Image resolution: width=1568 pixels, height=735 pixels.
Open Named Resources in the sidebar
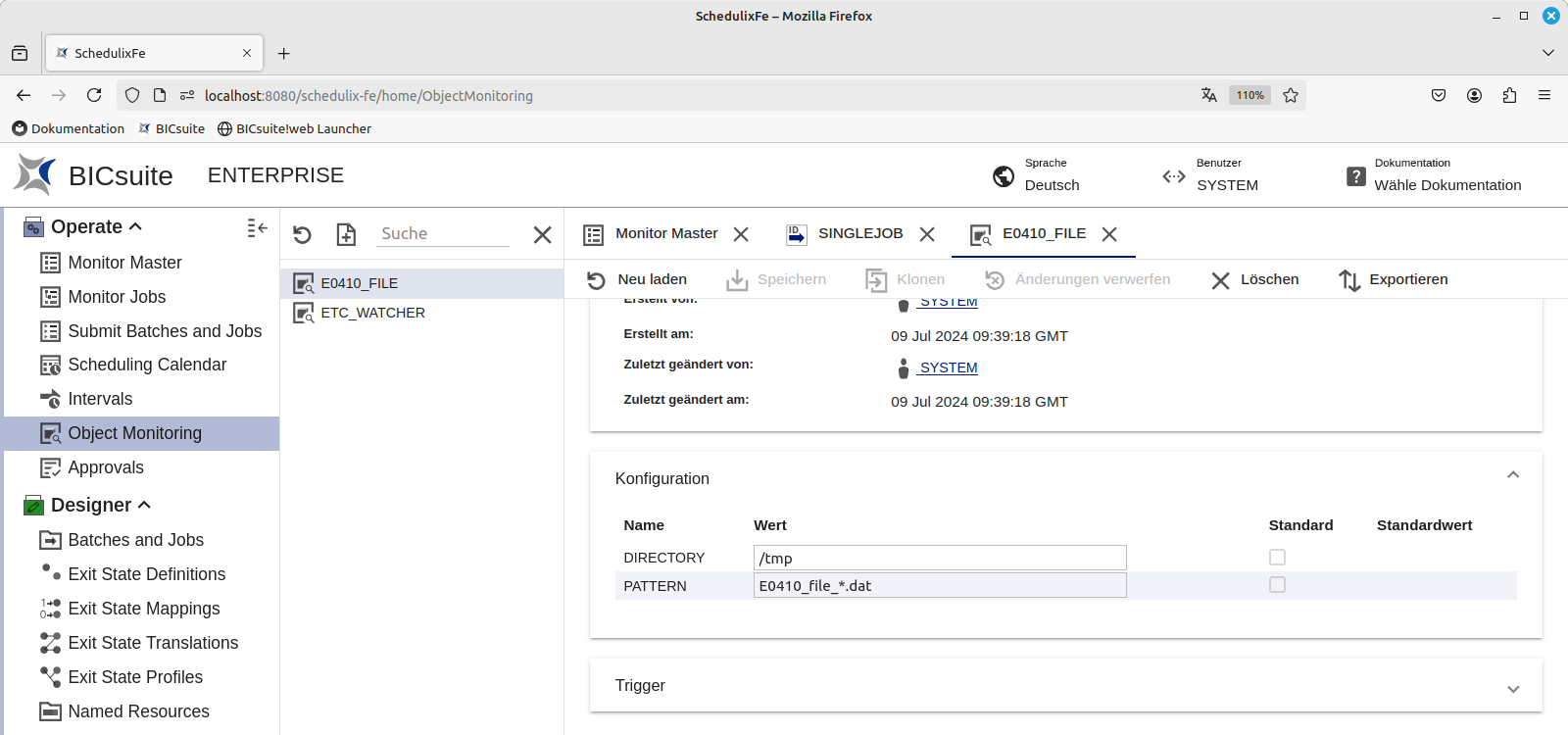pyautogui.click(x=138, y=711)
